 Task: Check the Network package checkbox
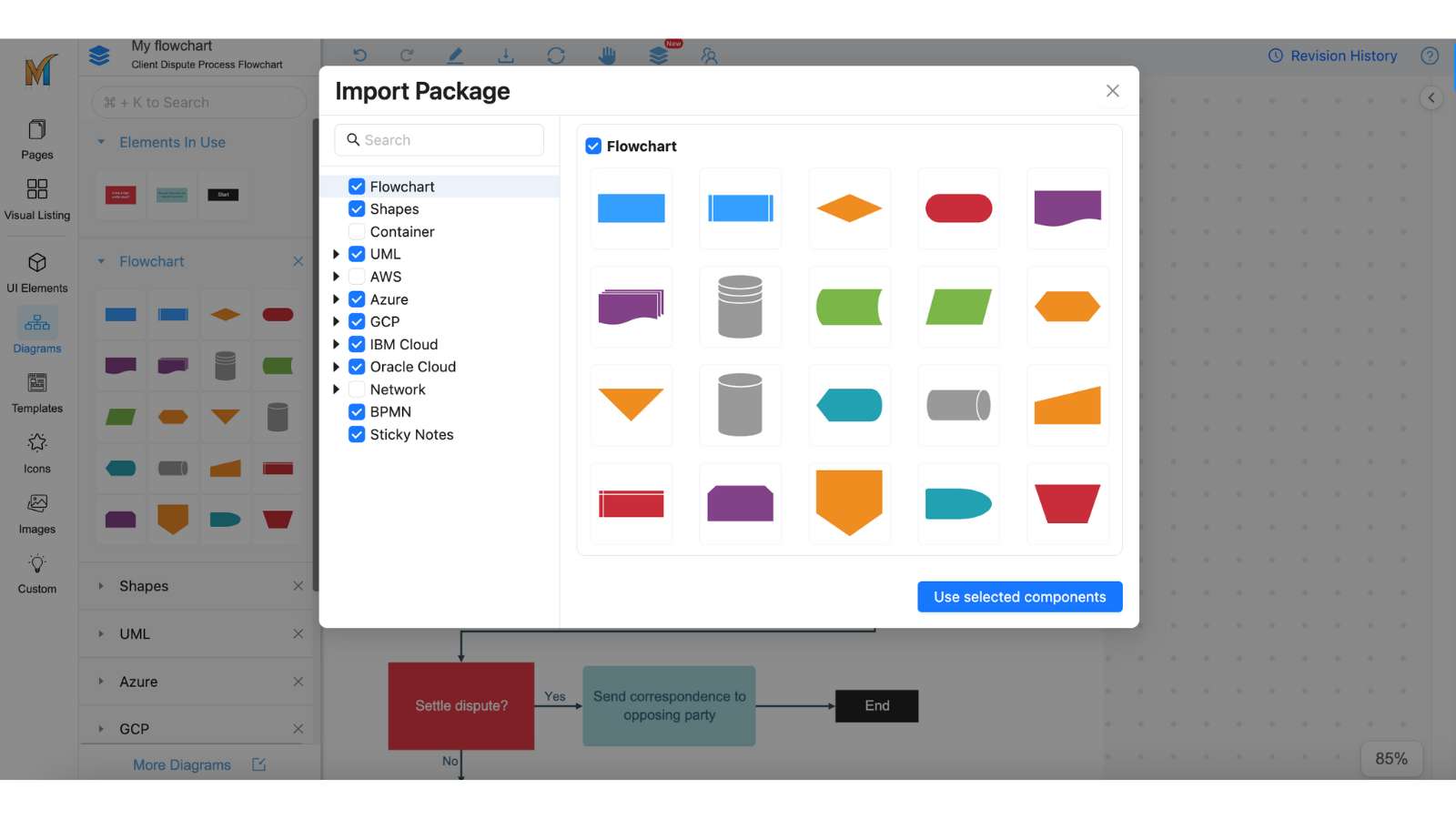point(357,389)
